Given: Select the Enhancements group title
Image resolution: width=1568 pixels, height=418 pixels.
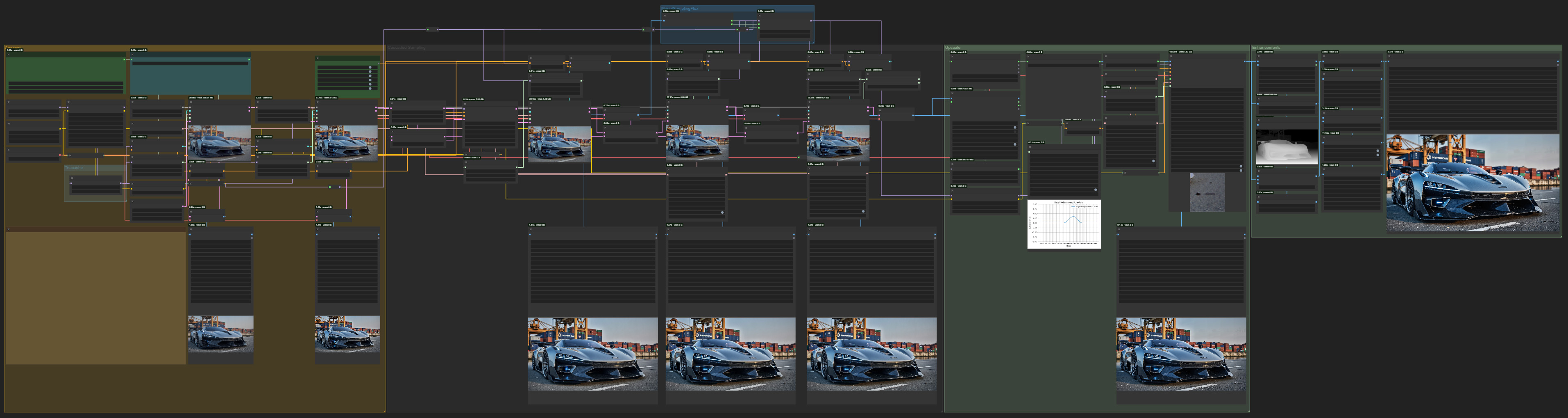Looking at the screenshot, I should pyautogui.click(x=1266, y=48).
